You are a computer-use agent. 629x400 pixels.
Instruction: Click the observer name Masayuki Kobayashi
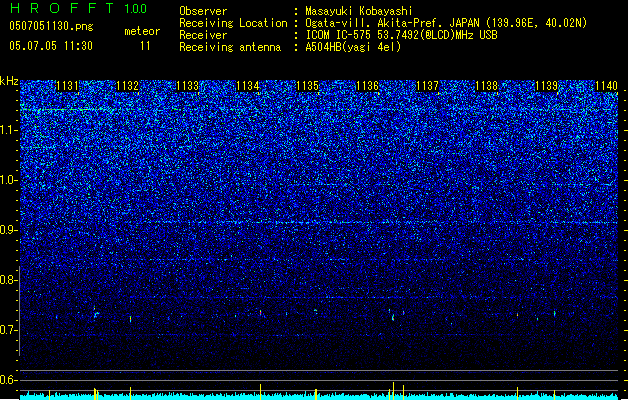tap(358, 11)
